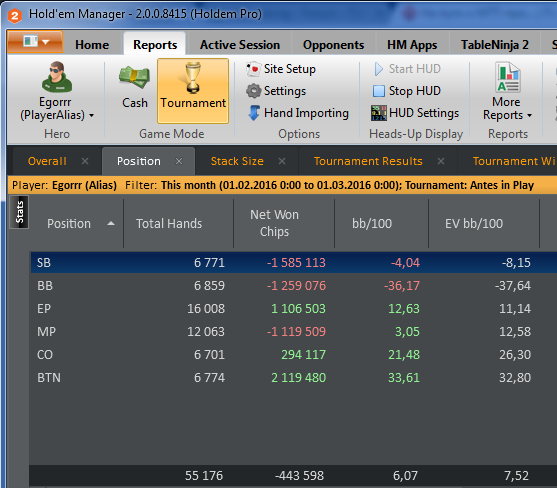The width and height of the screenshot is (557, 488).
Task: Sort by Net Won Chips column
Action: pos(274,223)
